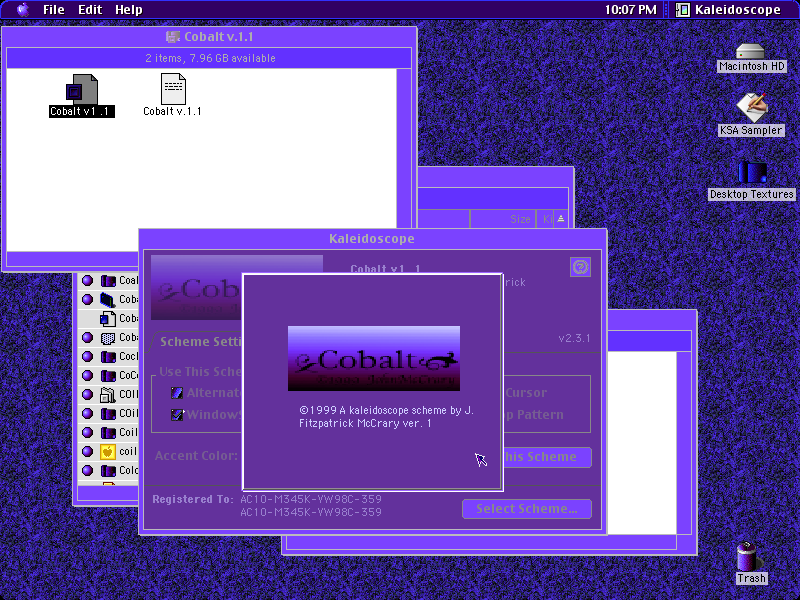Expand the COil folder row disclosure sphere
Screen dimensions: 800x600
87,413
